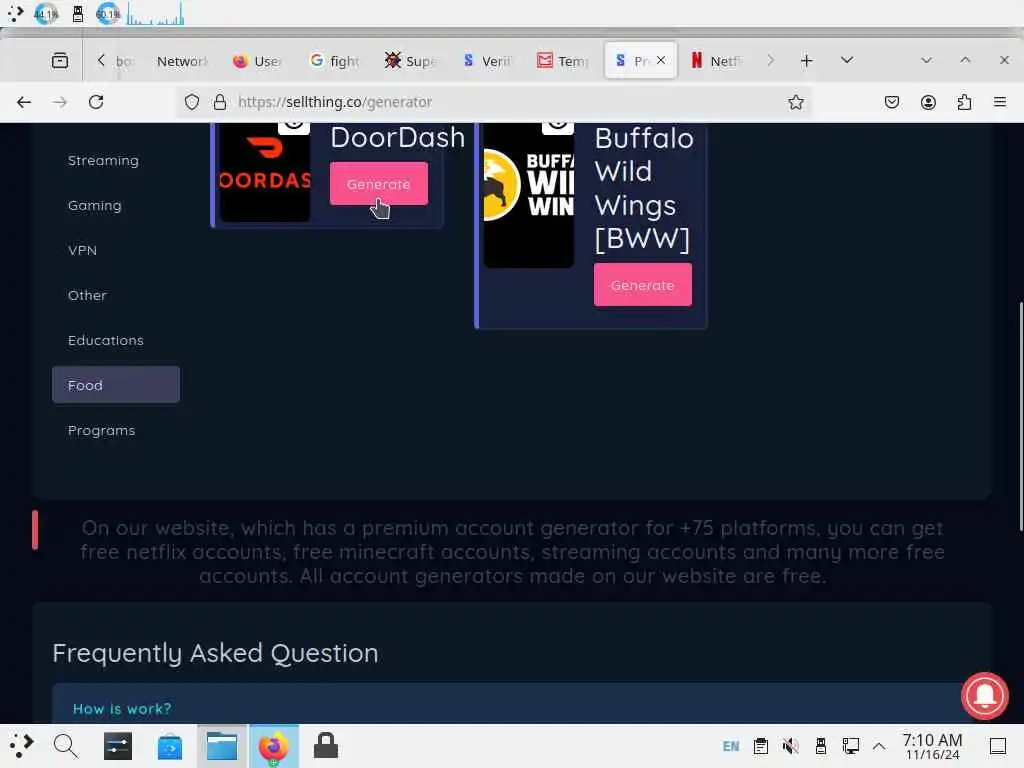The height and width of the screenshot is (768, 1024).
Task: Switch to the Netflix tab
Action: (717, 61)
